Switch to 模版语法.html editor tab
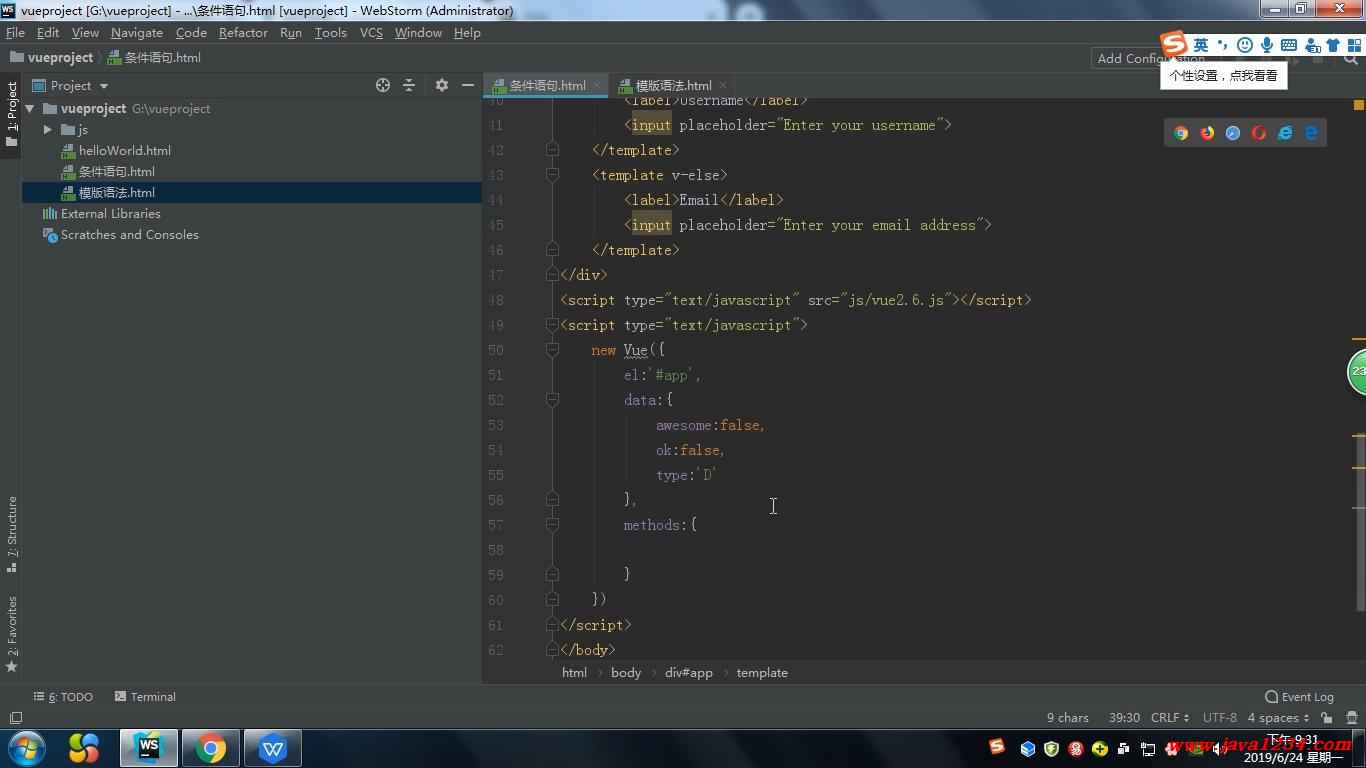This screenshot has width=1366, height=768. pyautogui.click(x=673, y=85)
